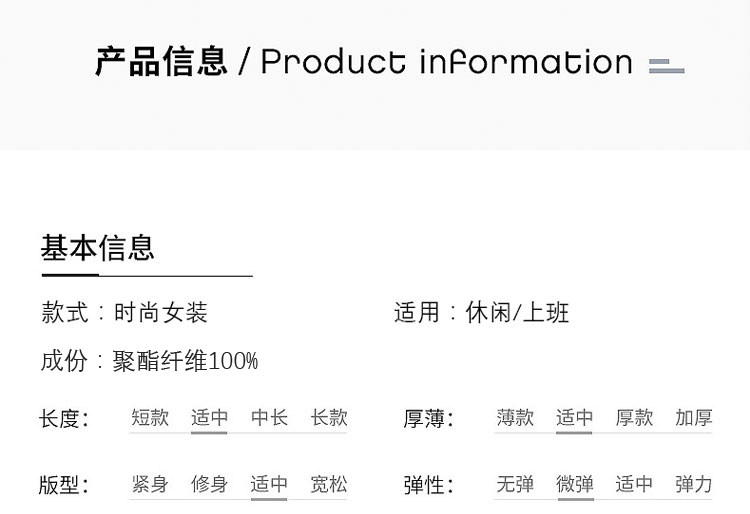Select 适中 in the 长度 row
This screenshot has height=514, width=750.
(209, 418)
